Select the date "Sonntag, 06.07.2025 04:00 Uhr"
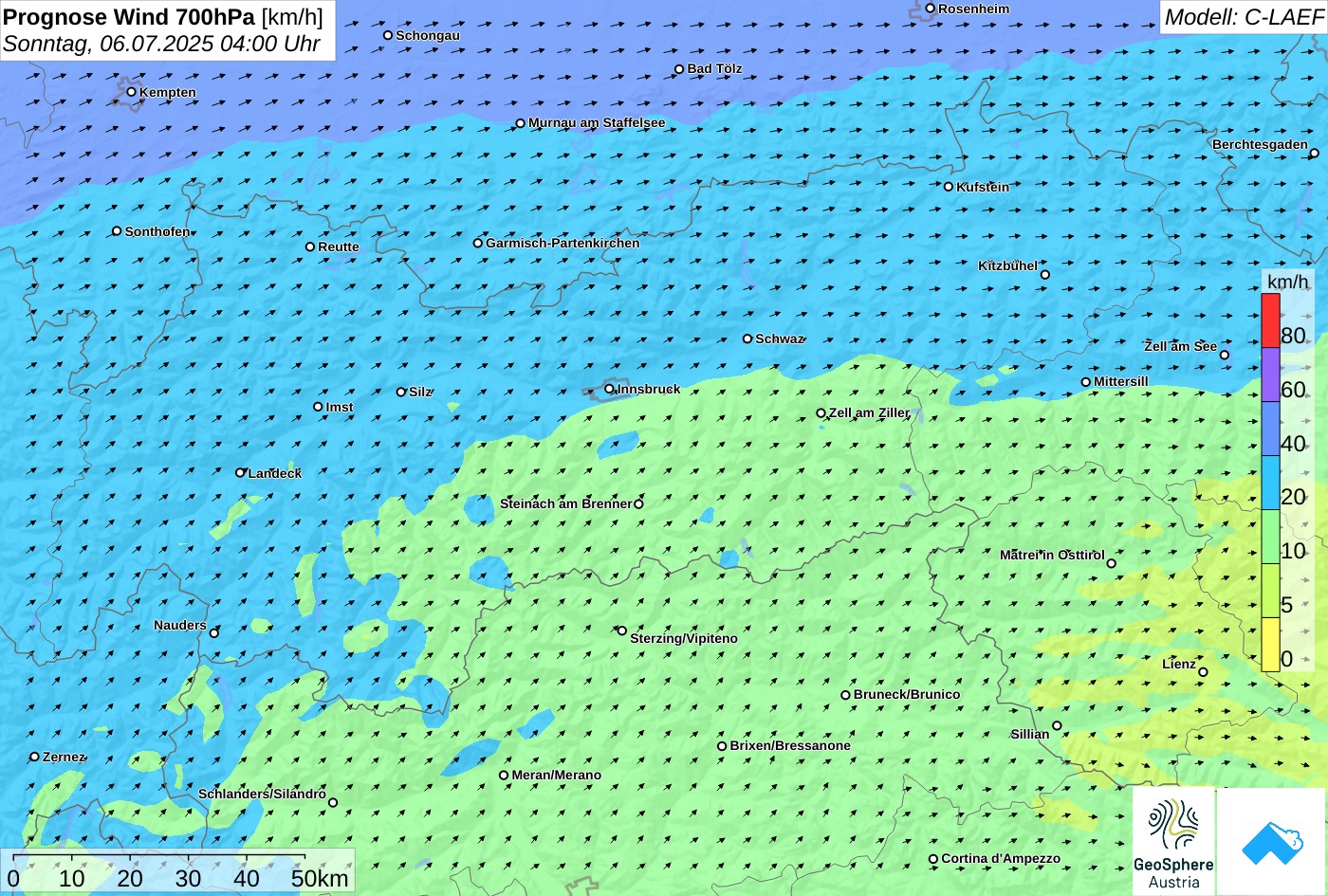 [161, 44]
